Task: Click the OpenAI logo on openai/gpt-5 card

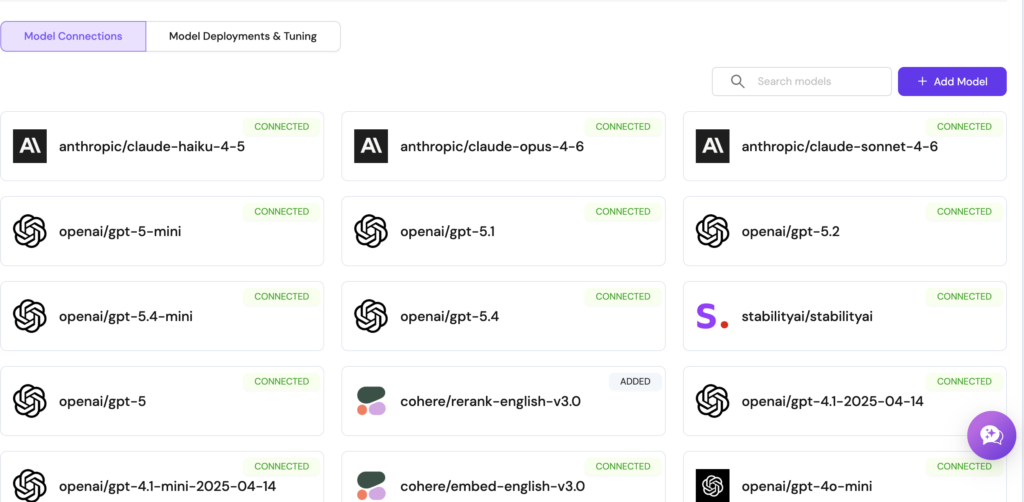Action: click(x=30, y=401)
